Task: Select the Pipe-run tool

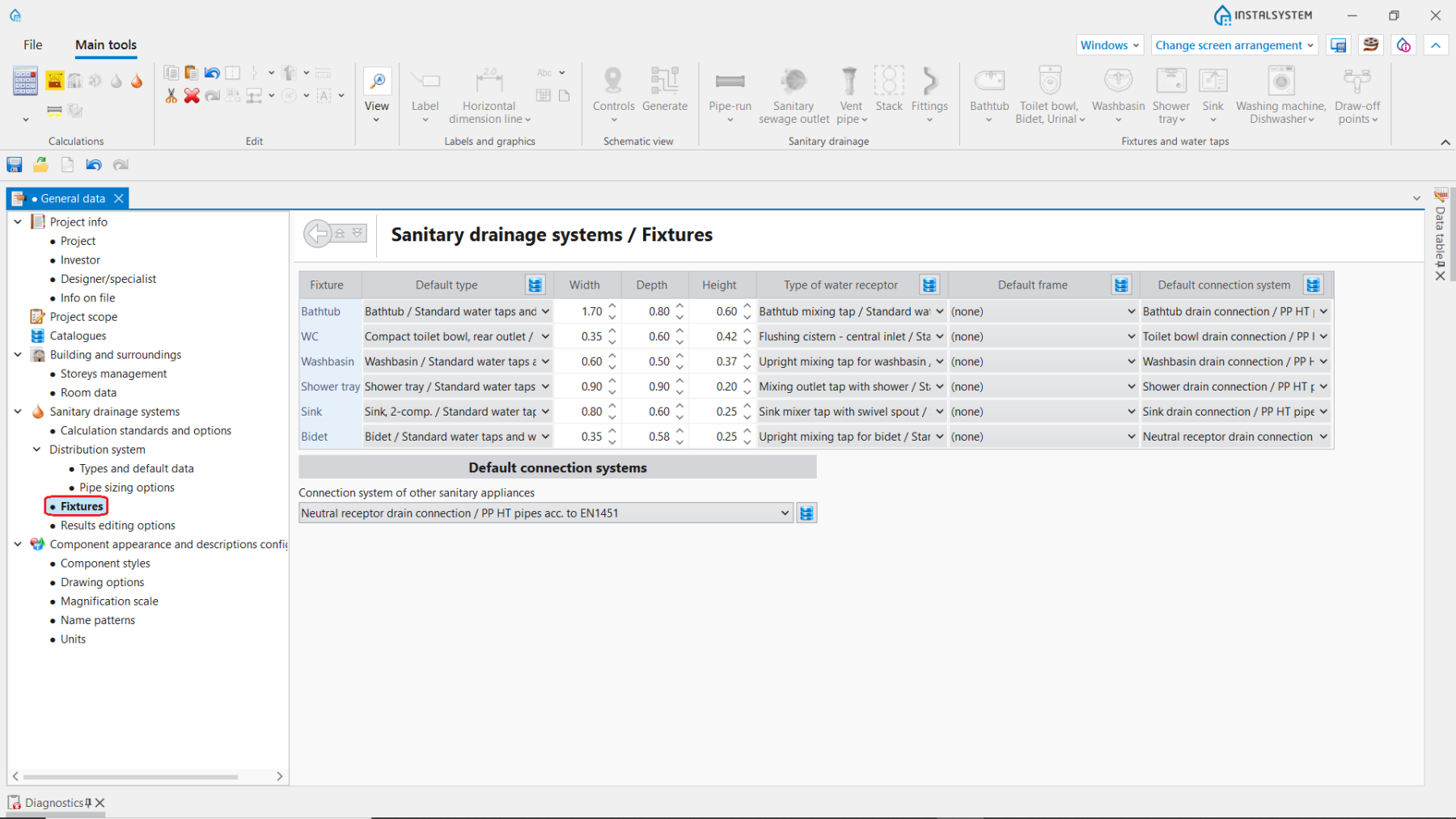Action: (x=730, y=82)
